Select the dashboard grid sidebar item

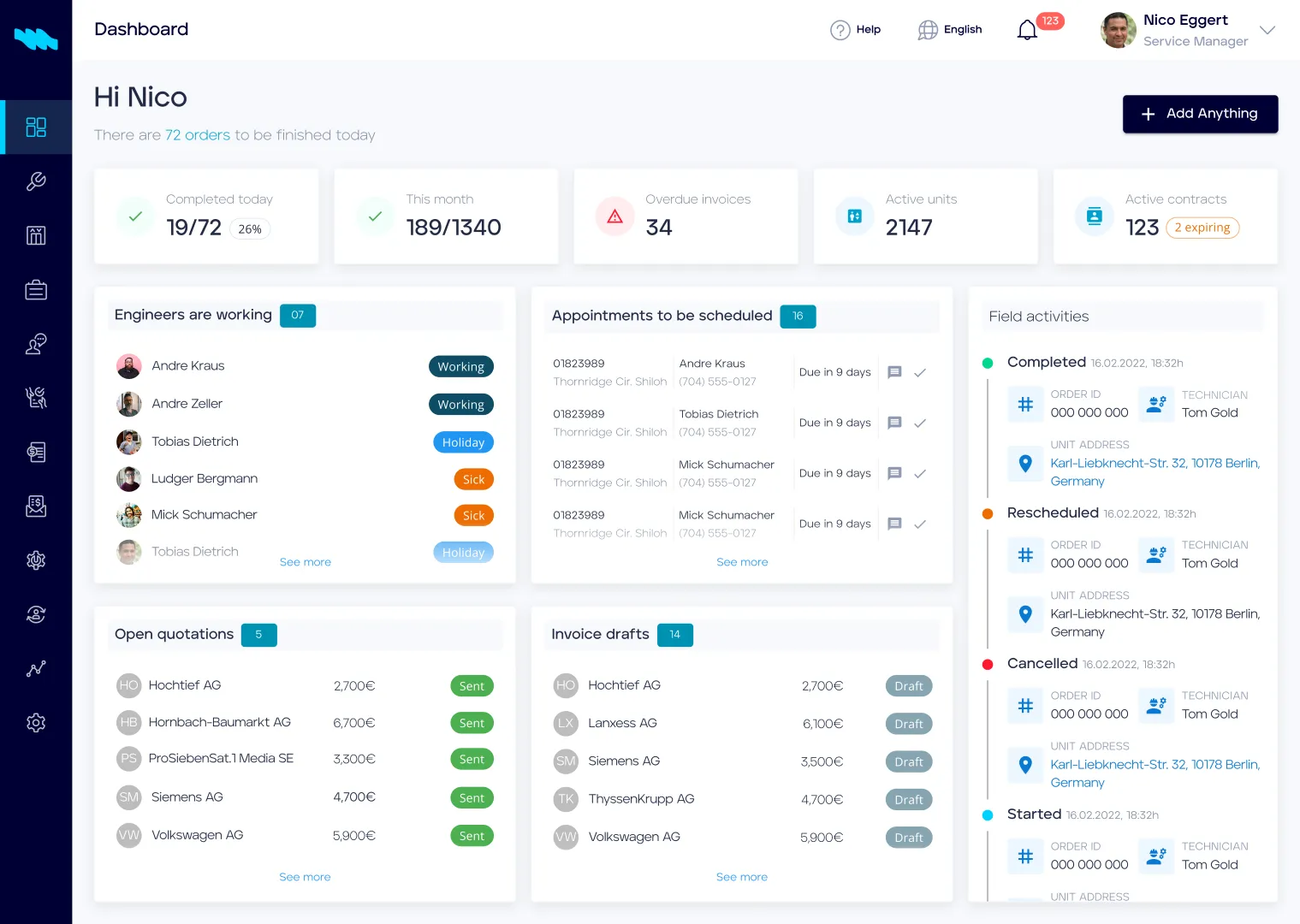pyautogui.click(x=36, y=127)
